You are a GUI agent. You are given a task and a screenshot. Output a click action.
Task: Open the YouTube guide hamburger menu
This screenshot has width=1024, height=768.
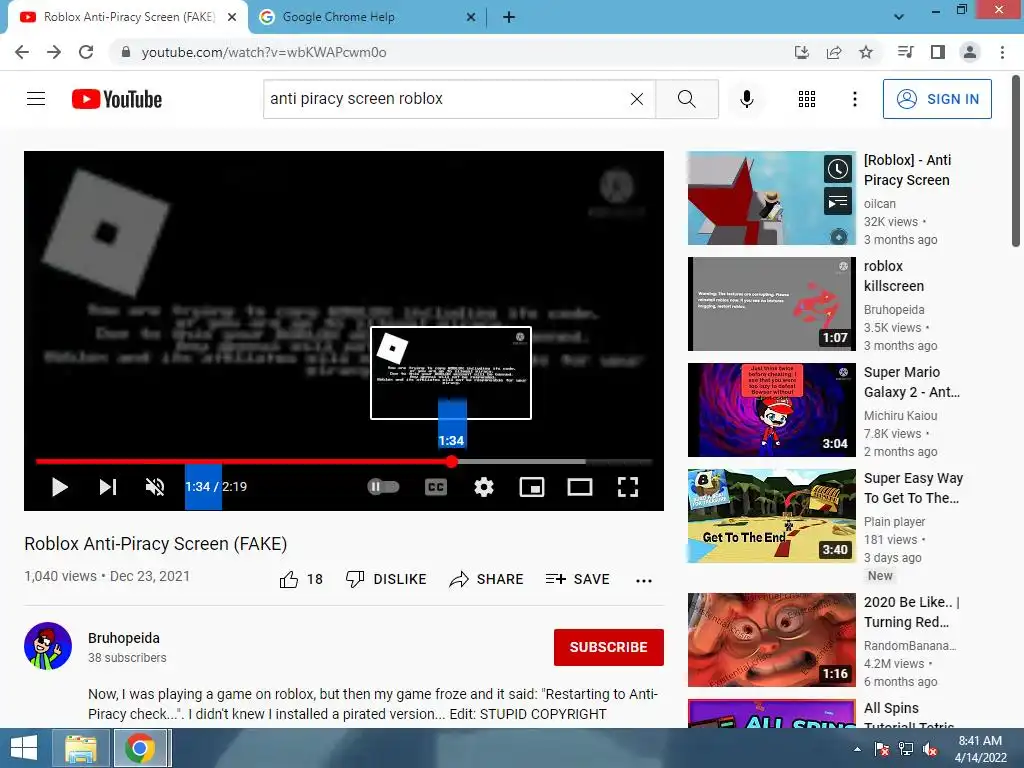36,99
